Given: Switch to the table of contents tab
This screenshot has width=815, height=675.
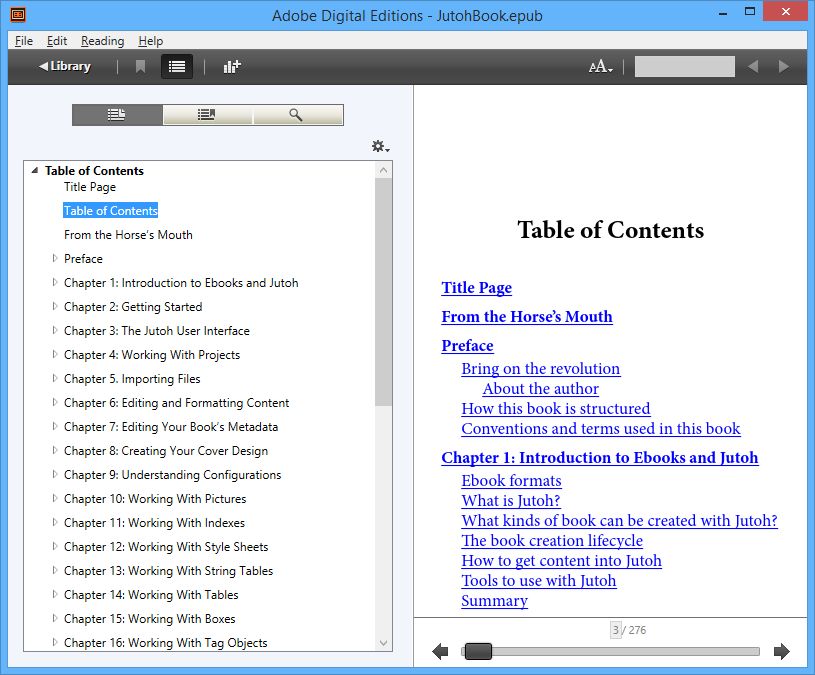Looking at the screenshot, I should (117, 115).
